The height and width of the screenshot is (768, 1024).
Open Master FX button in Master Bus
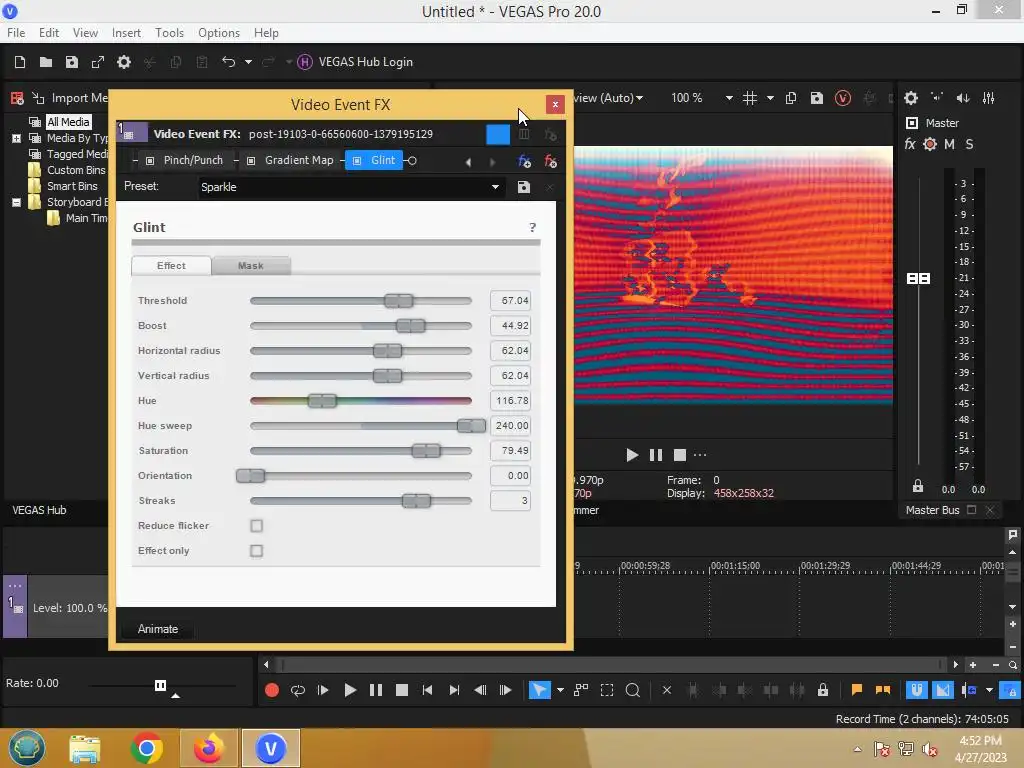click(x=910, y=144)
